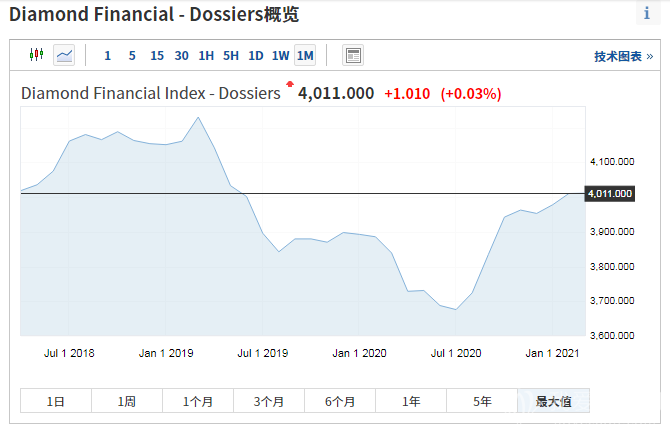Open the 技术图表 technical chart link
Image resolution: width=670 pixels, height=433 pixels.
coord(623,56)
